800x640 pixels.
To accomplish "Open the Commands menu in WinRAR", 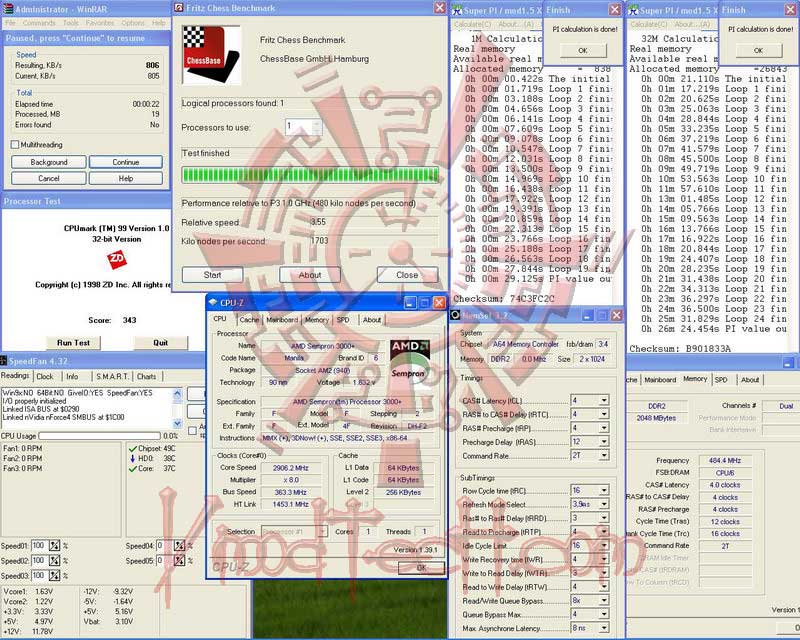I will point(39,23).
